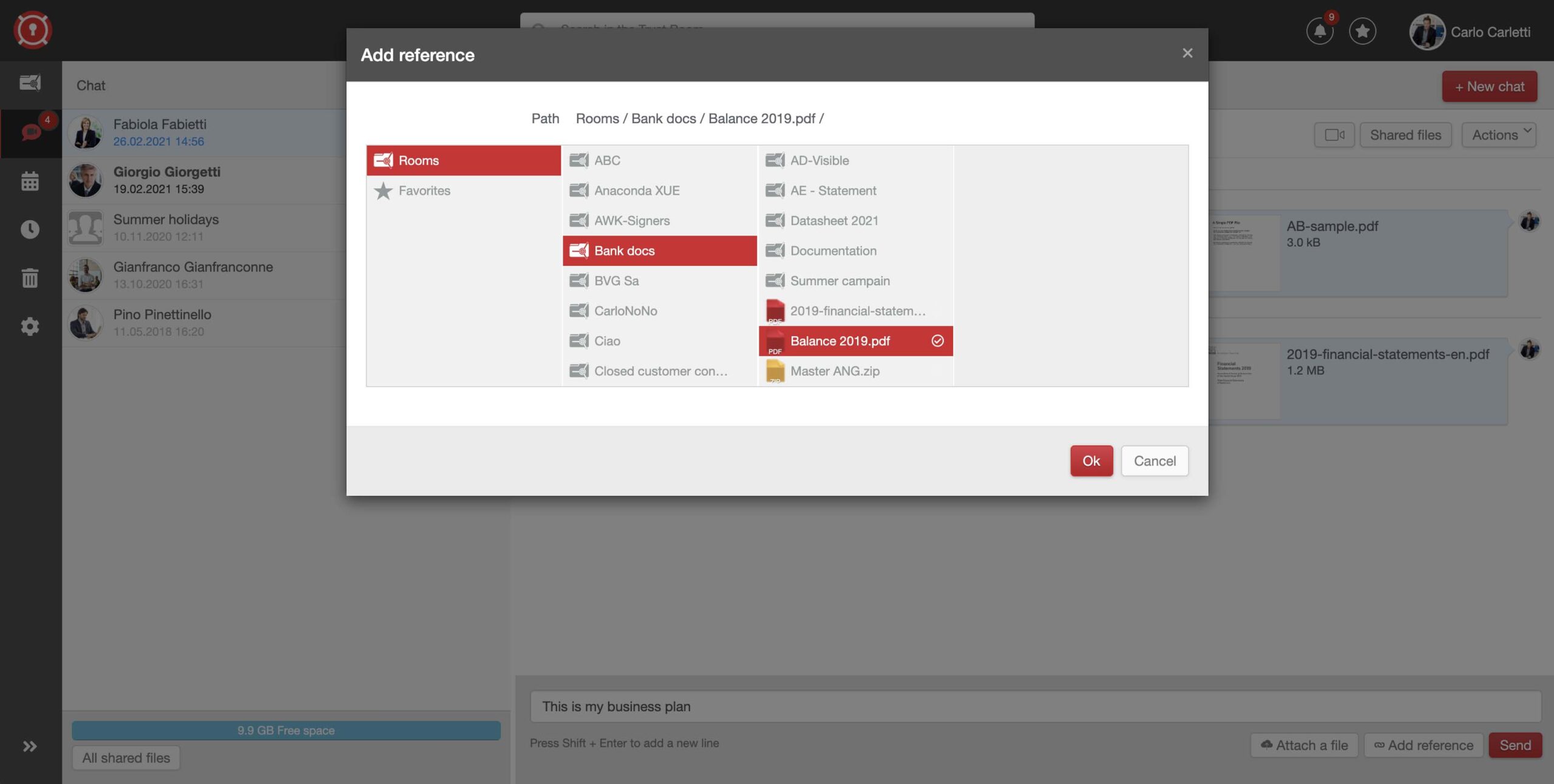Start a video call via the camera icon

coord(1335,134)
